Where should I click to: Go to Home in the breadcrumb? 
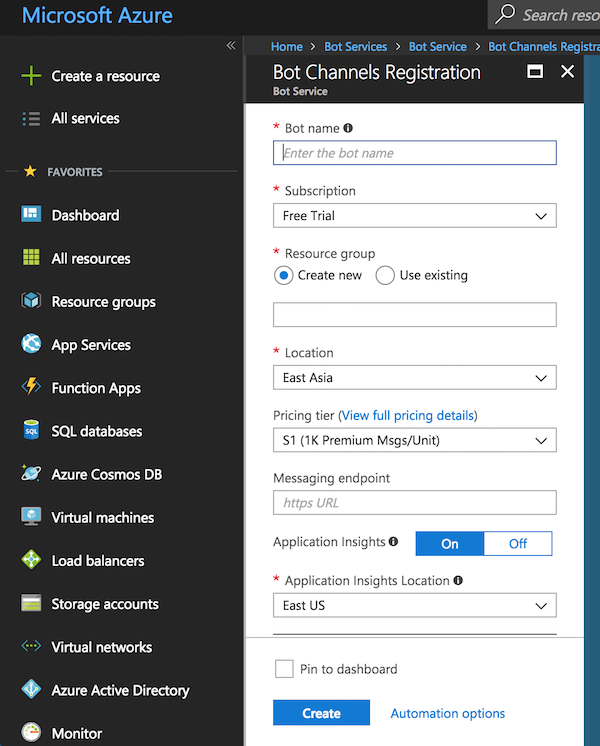click(x=286, y=47)
